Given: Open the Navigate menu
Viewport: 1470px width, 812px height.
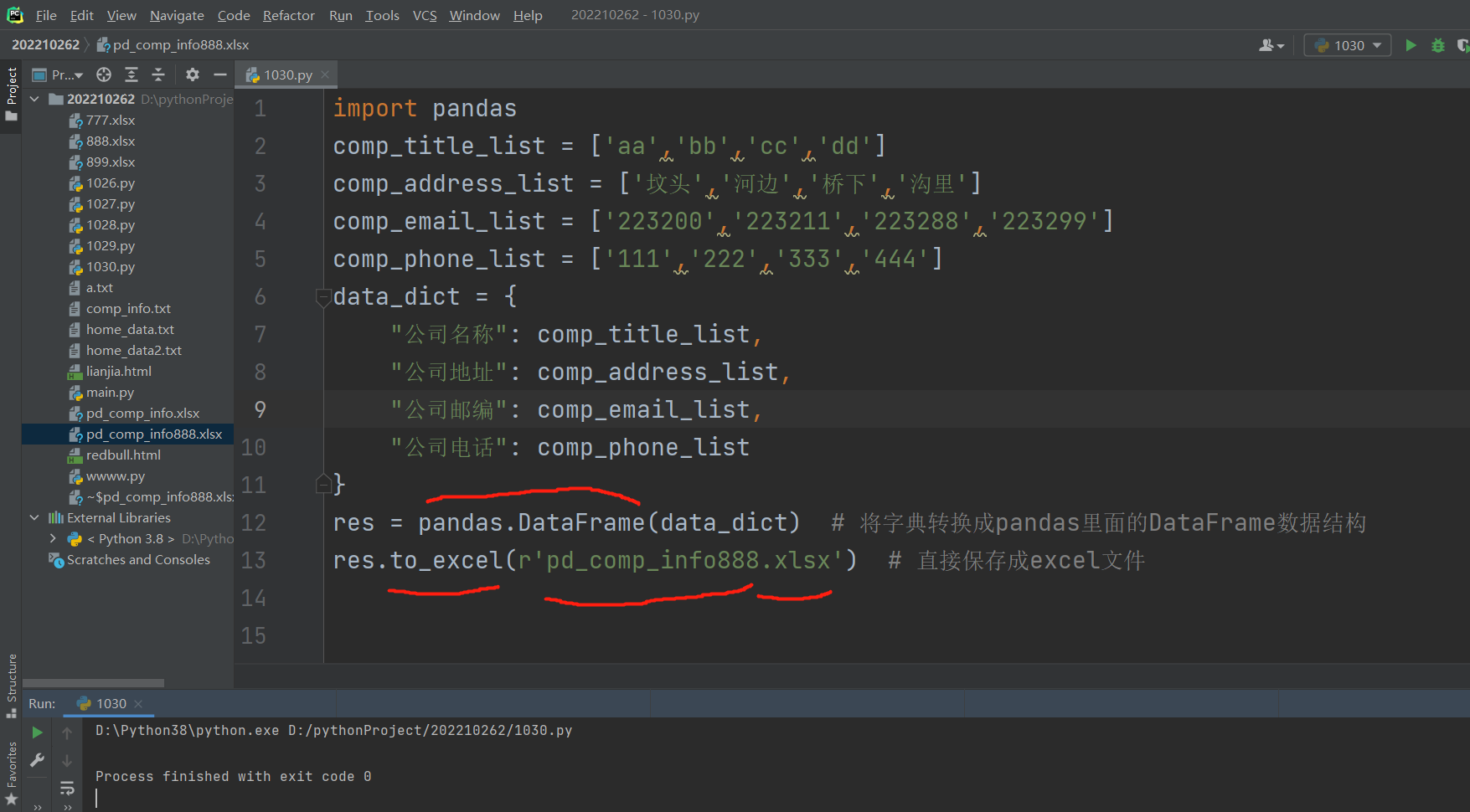Looking at the screenshot, I should tap(177, 15).
